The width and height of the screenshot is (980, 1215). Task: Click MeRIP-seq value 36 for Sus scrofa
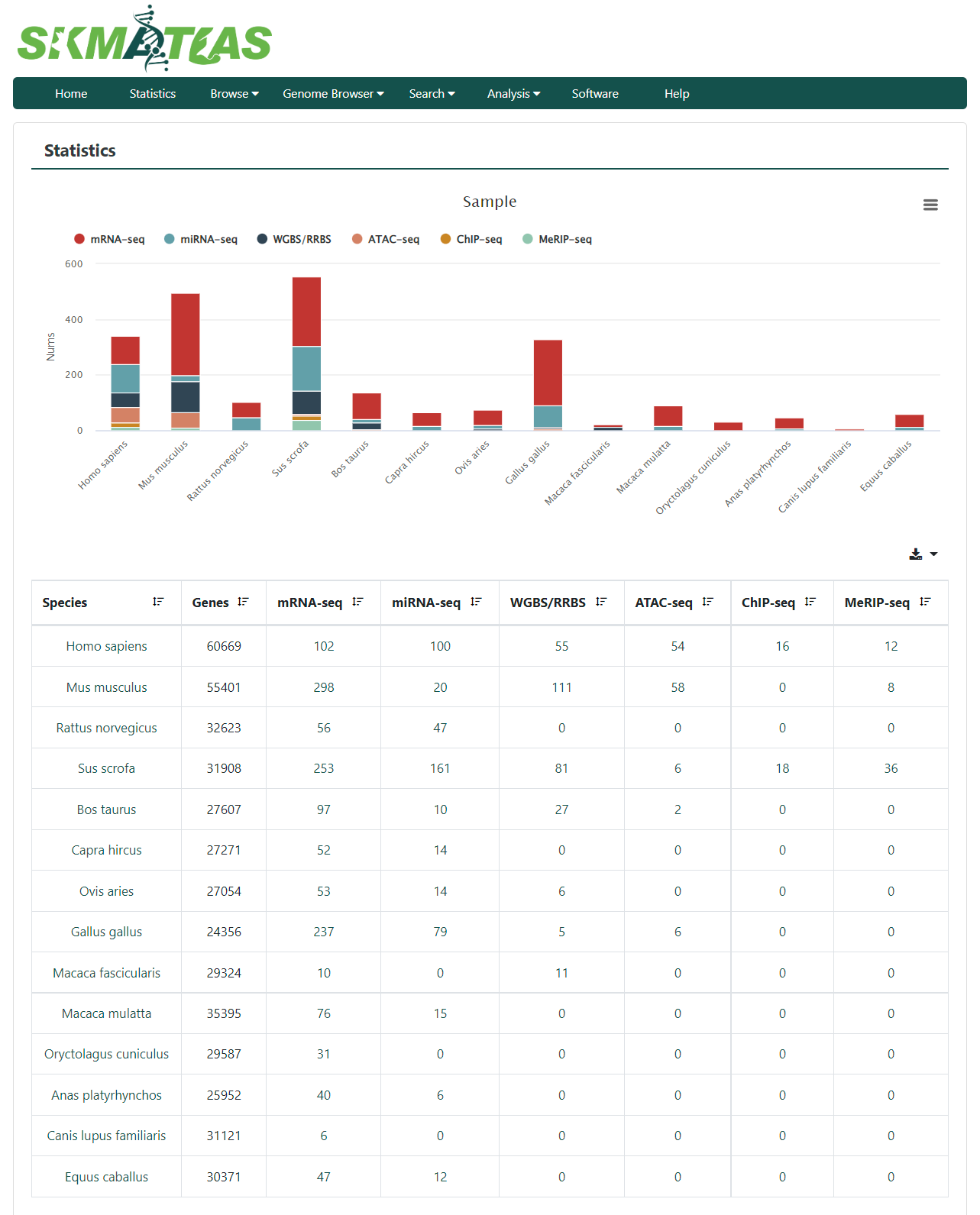(891, 768)
